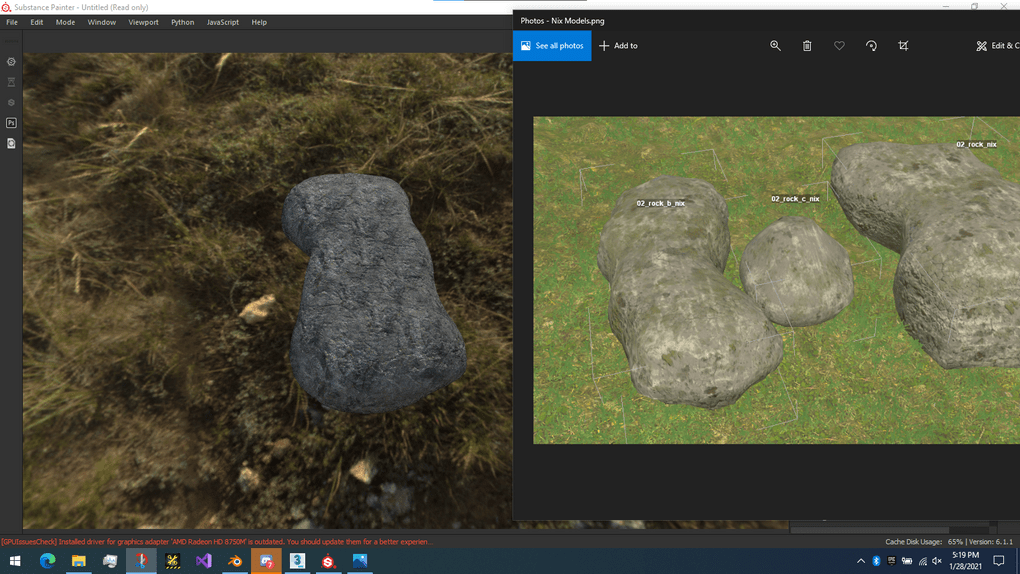Click the GPU driver outdated warning message
This screenshot has height=574, width=1020.
pos(215,542)
